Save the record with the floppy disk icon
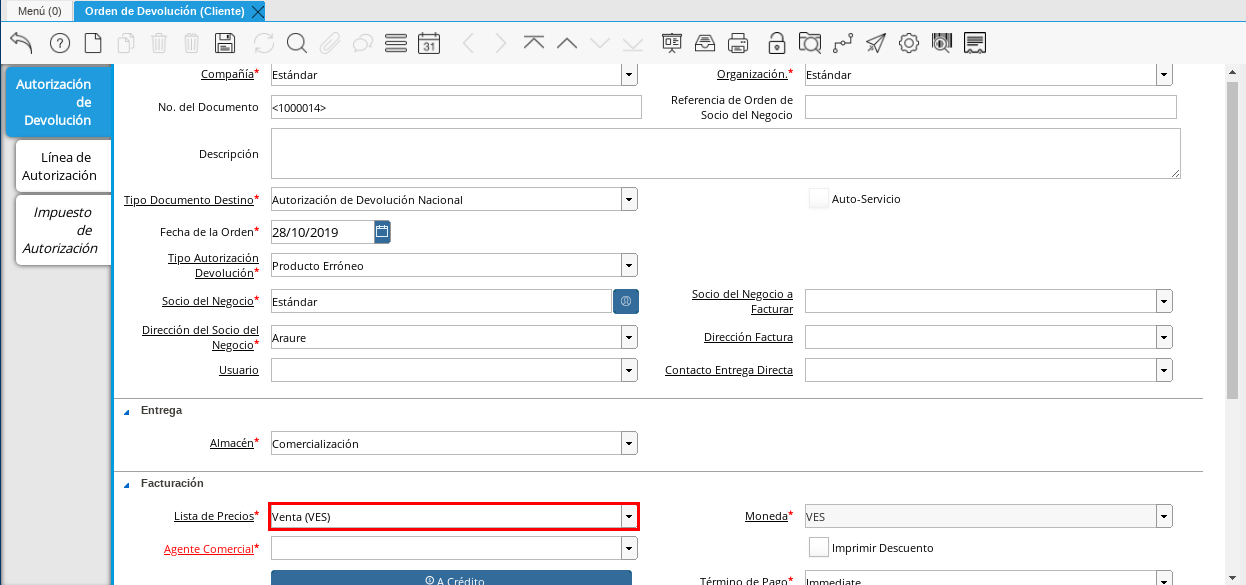The height and width of the screenshot is (585, 1246). tap(225, 43)
